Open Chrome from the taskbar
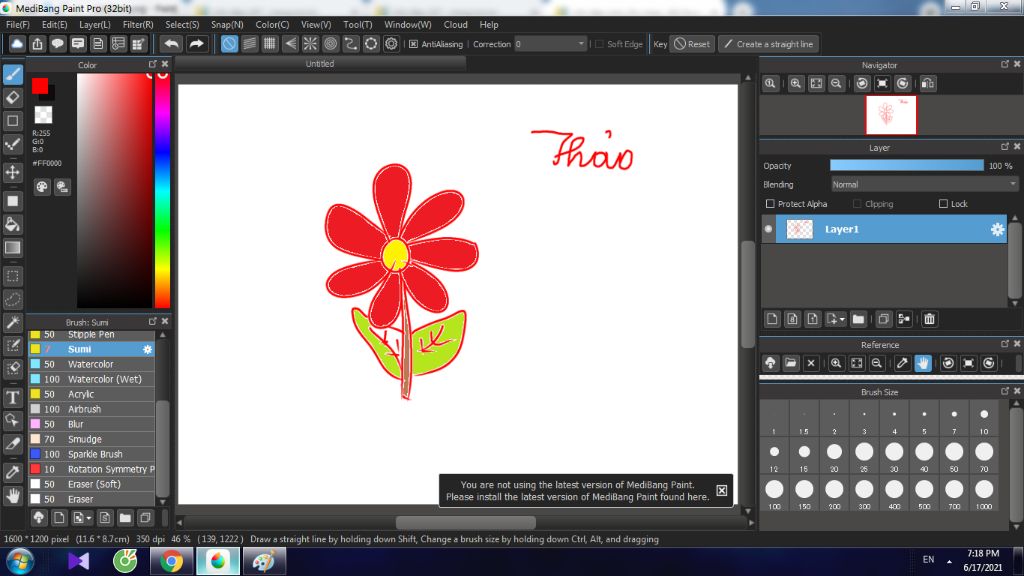The width and height of the screenshot is (1024, 576). [171, 562]
